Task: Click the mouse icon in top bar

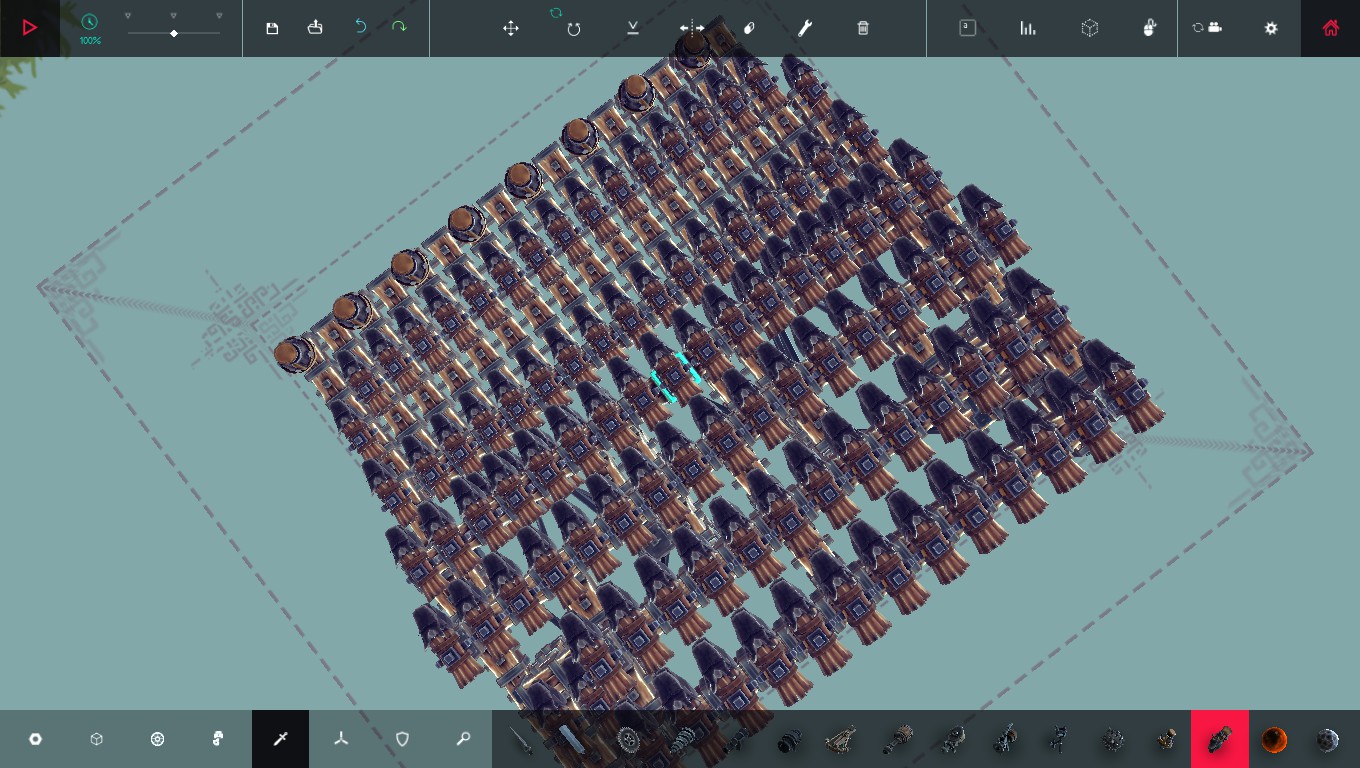Action: pos(1150,28)
